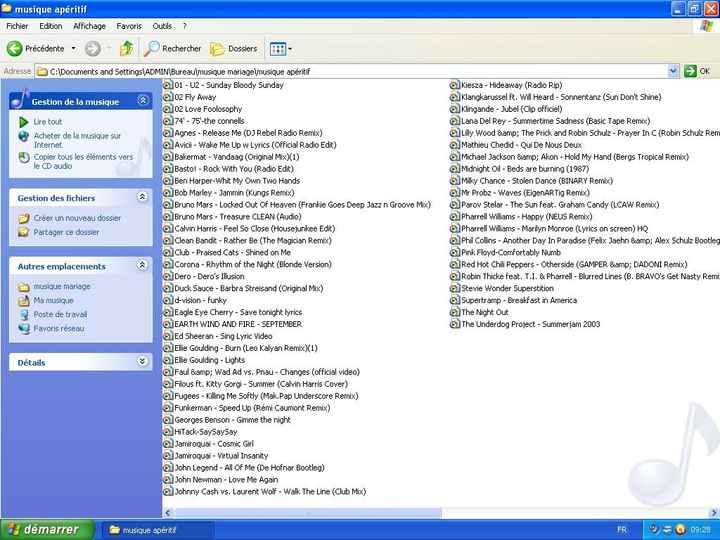
Task: Click audio file icon of 01 - U2 - Sunday Bloody Sunday
Action: click(168, 85)
